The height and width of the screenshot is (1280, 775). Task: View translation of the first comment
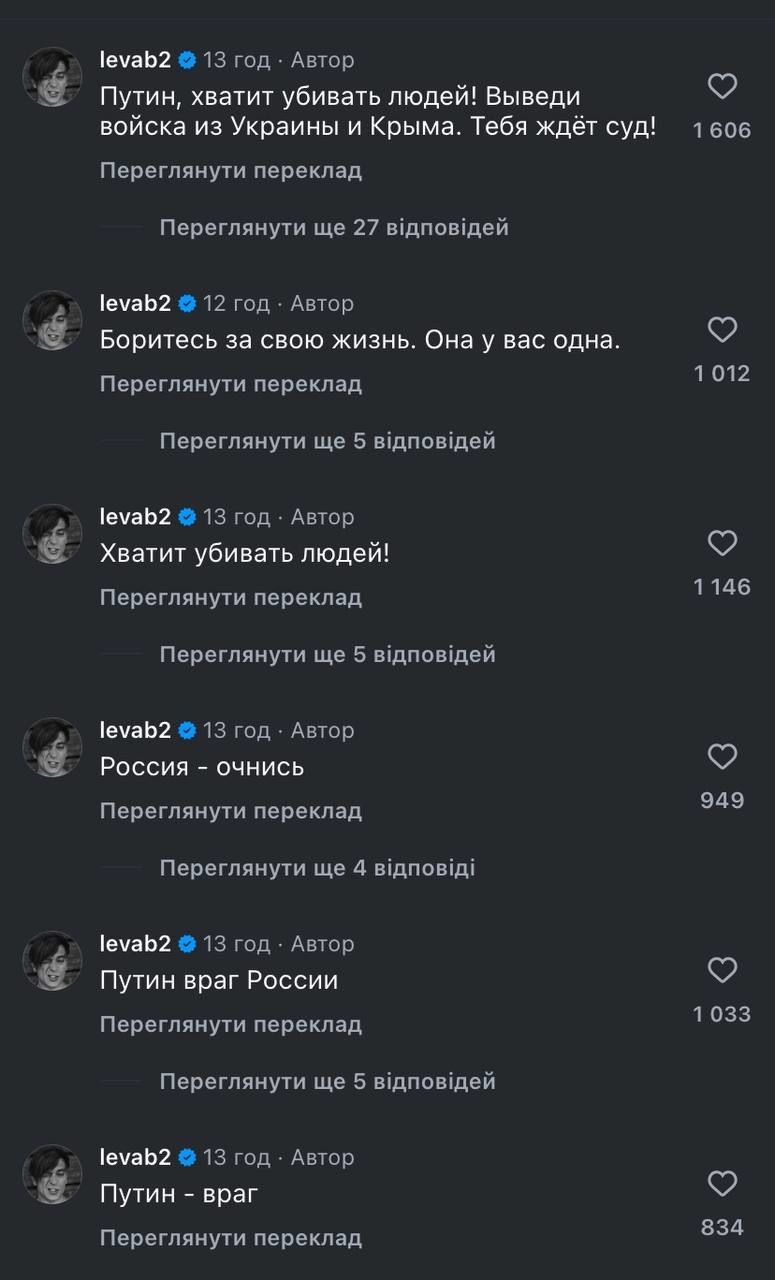point(230,171)
